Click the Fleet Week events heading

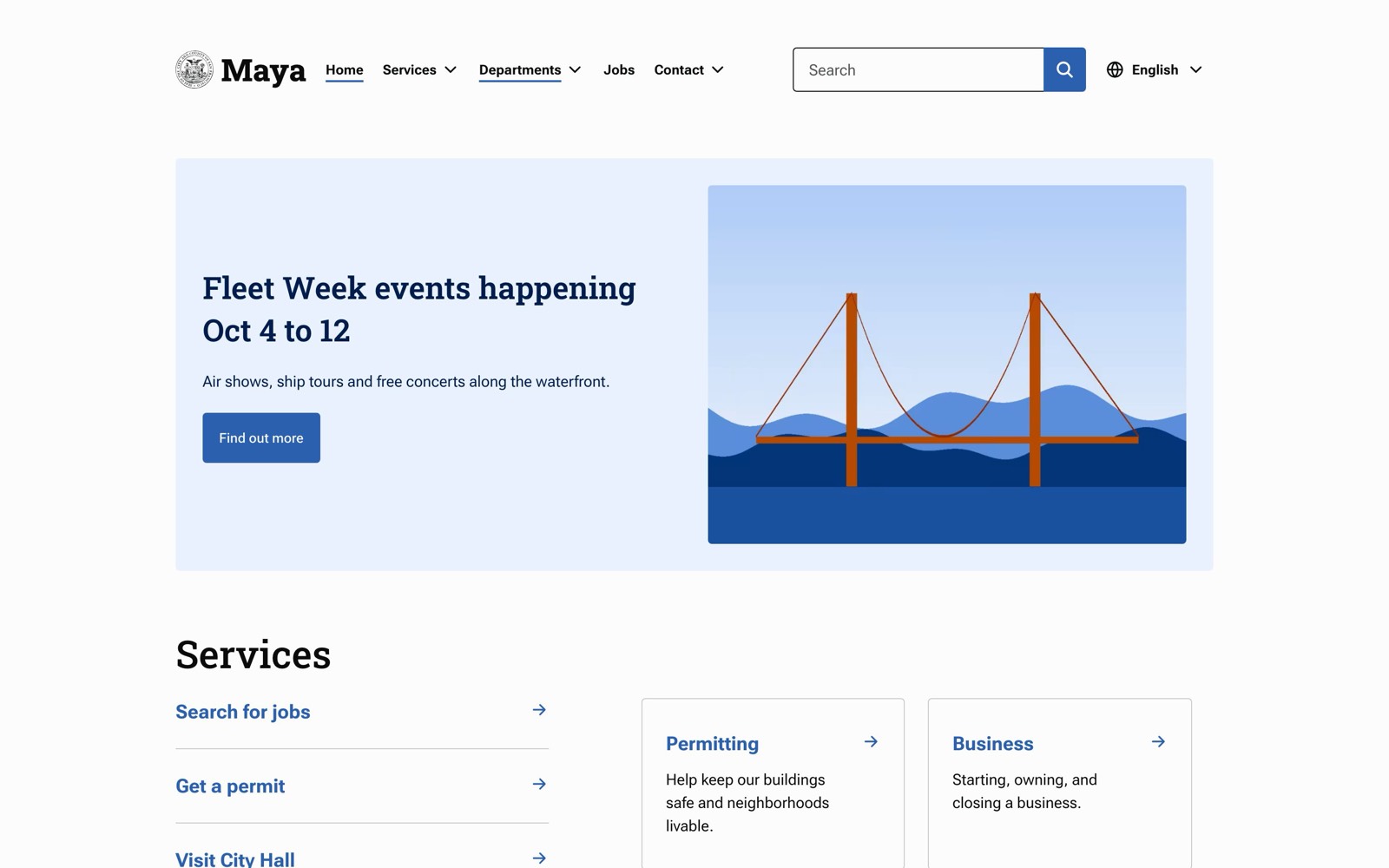(419, 309)
